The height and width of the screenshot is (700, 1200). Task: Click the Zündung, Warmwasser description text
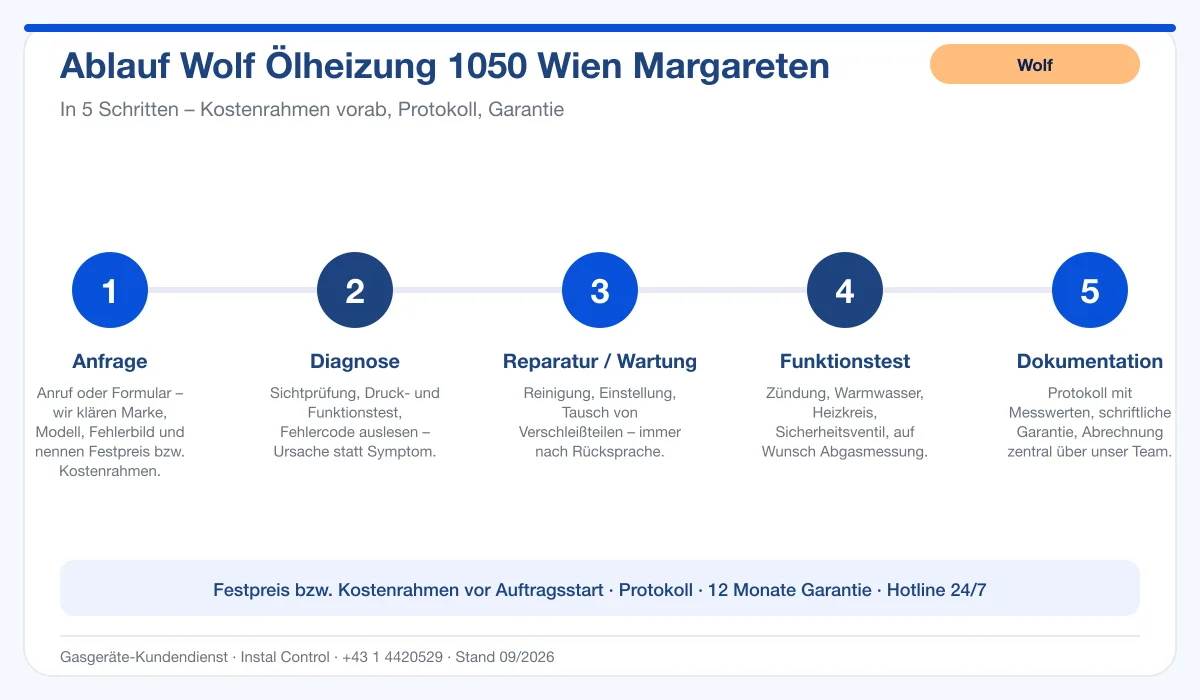click(845, 422)
